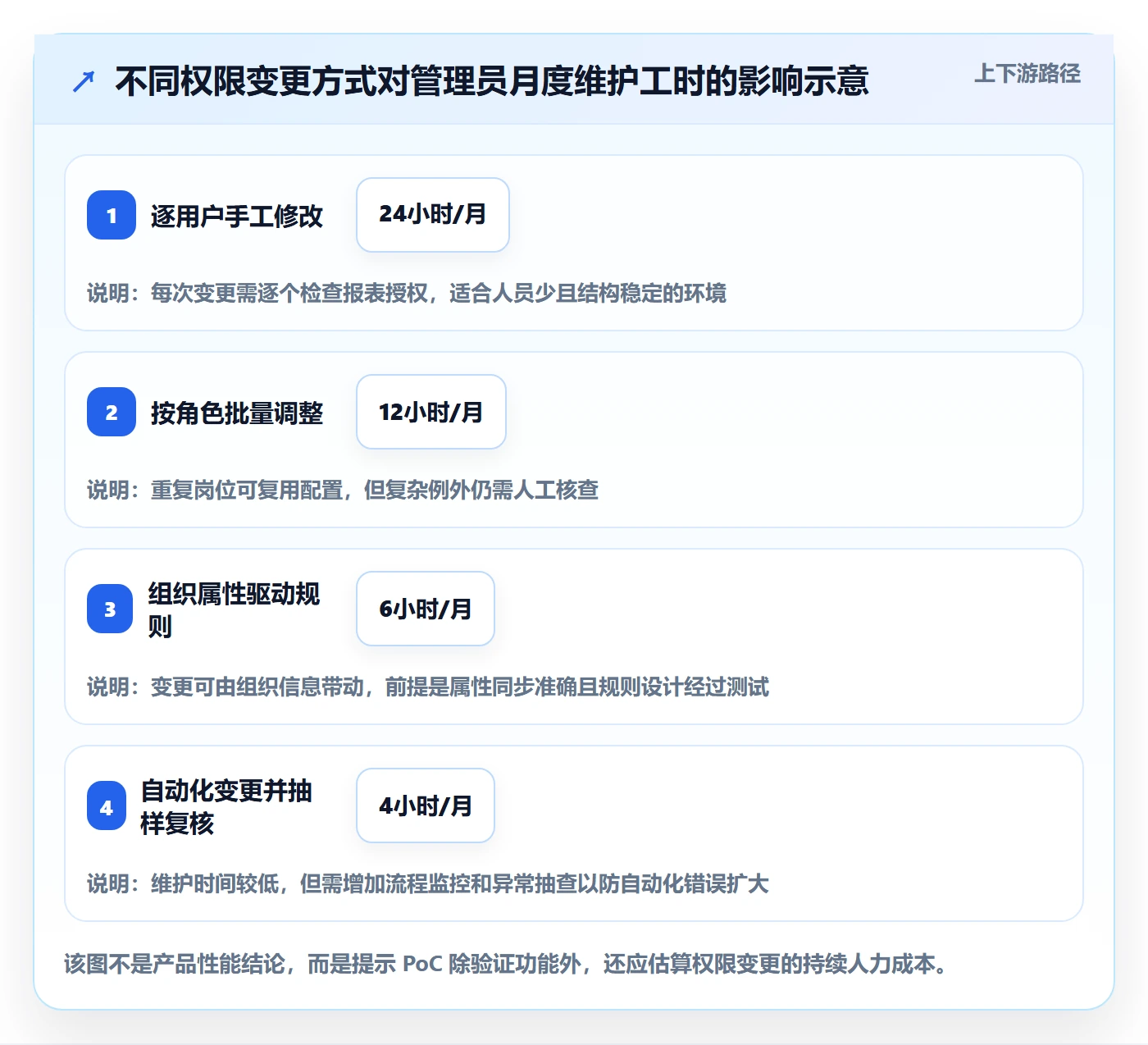This screenshot has width=1148, height=1045.
Task: Select the number 4 step badge
Action: [x=107, y=805]
